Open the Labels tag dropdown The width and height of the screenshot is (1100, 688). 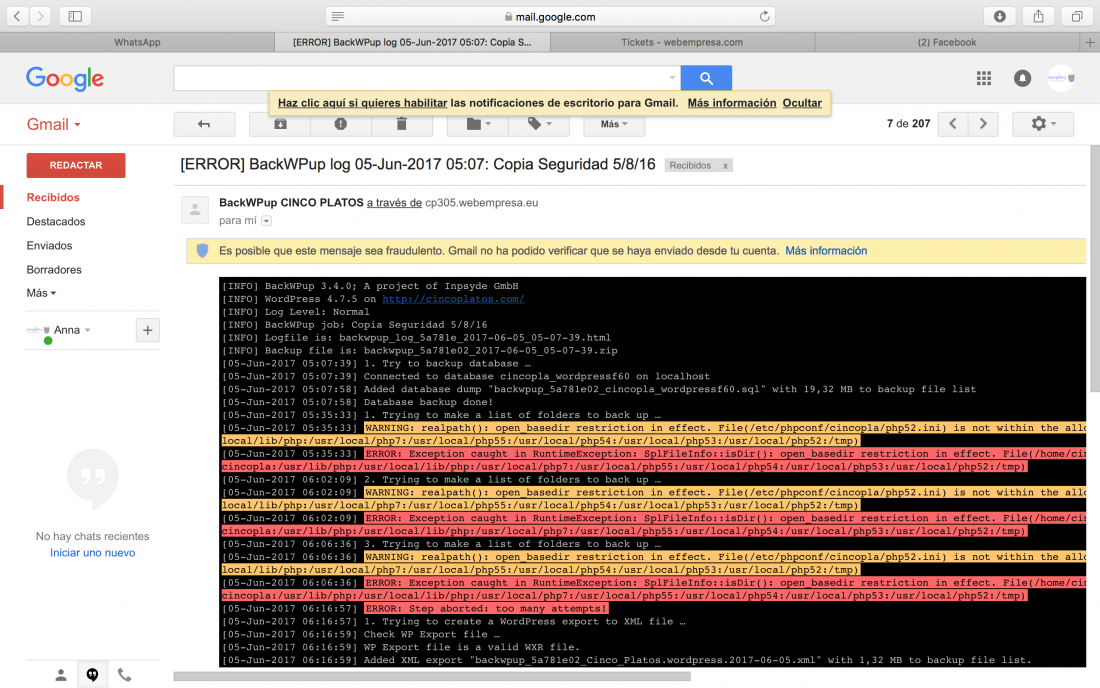[539, 124]
